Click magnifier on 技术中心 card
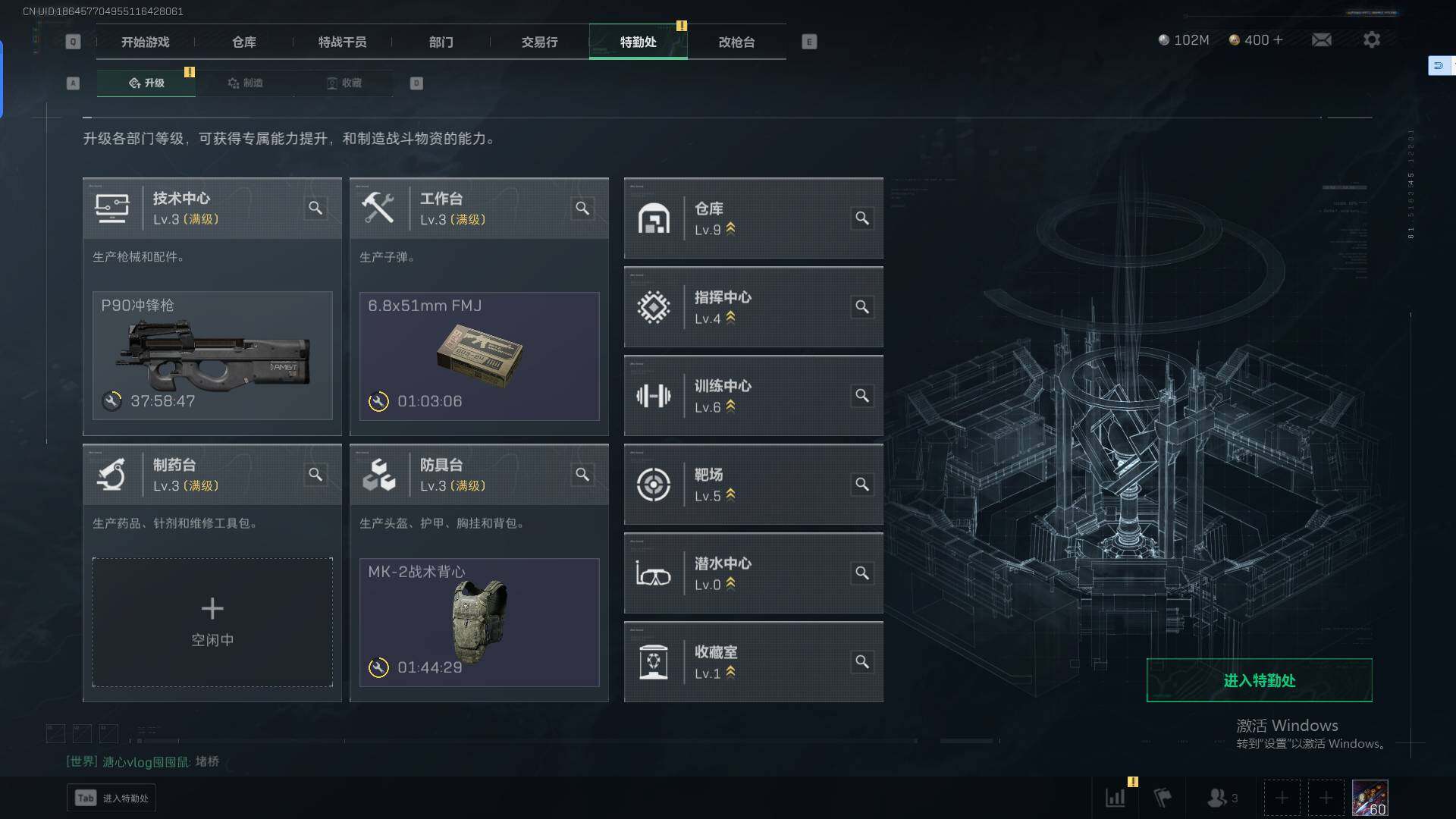 point(315,208)
